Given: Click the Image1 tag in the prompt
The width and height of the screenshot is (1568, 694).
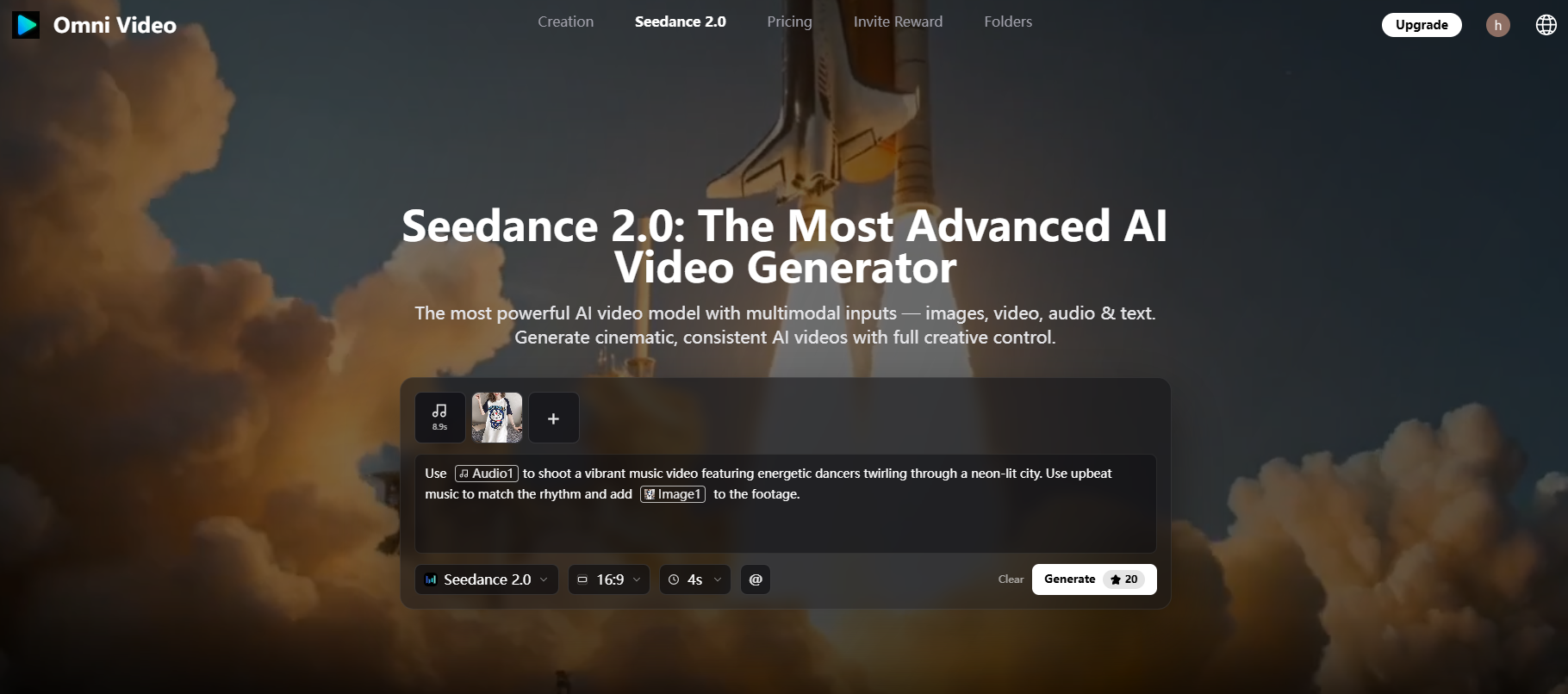Looking at the screenshot, I should (672, 494).
